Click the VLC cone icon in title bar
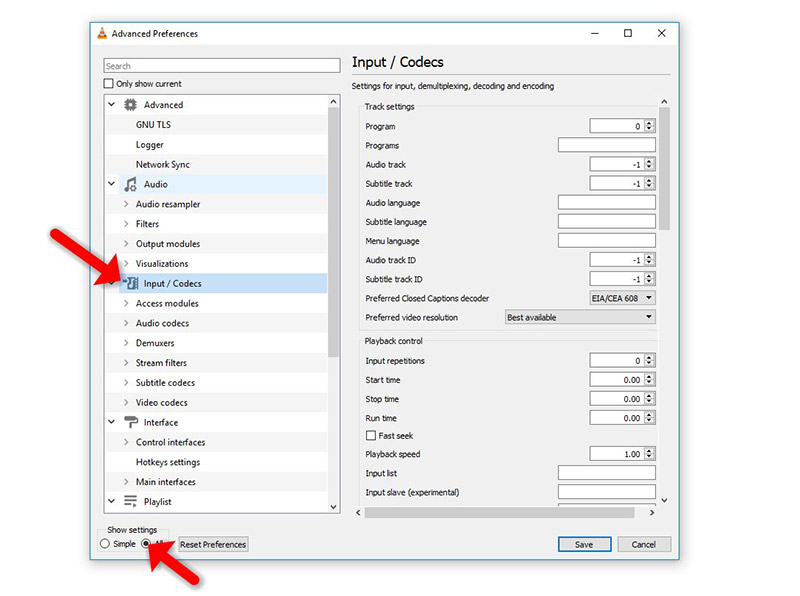This screenshot has width=800, height=596. coord(101,33)
